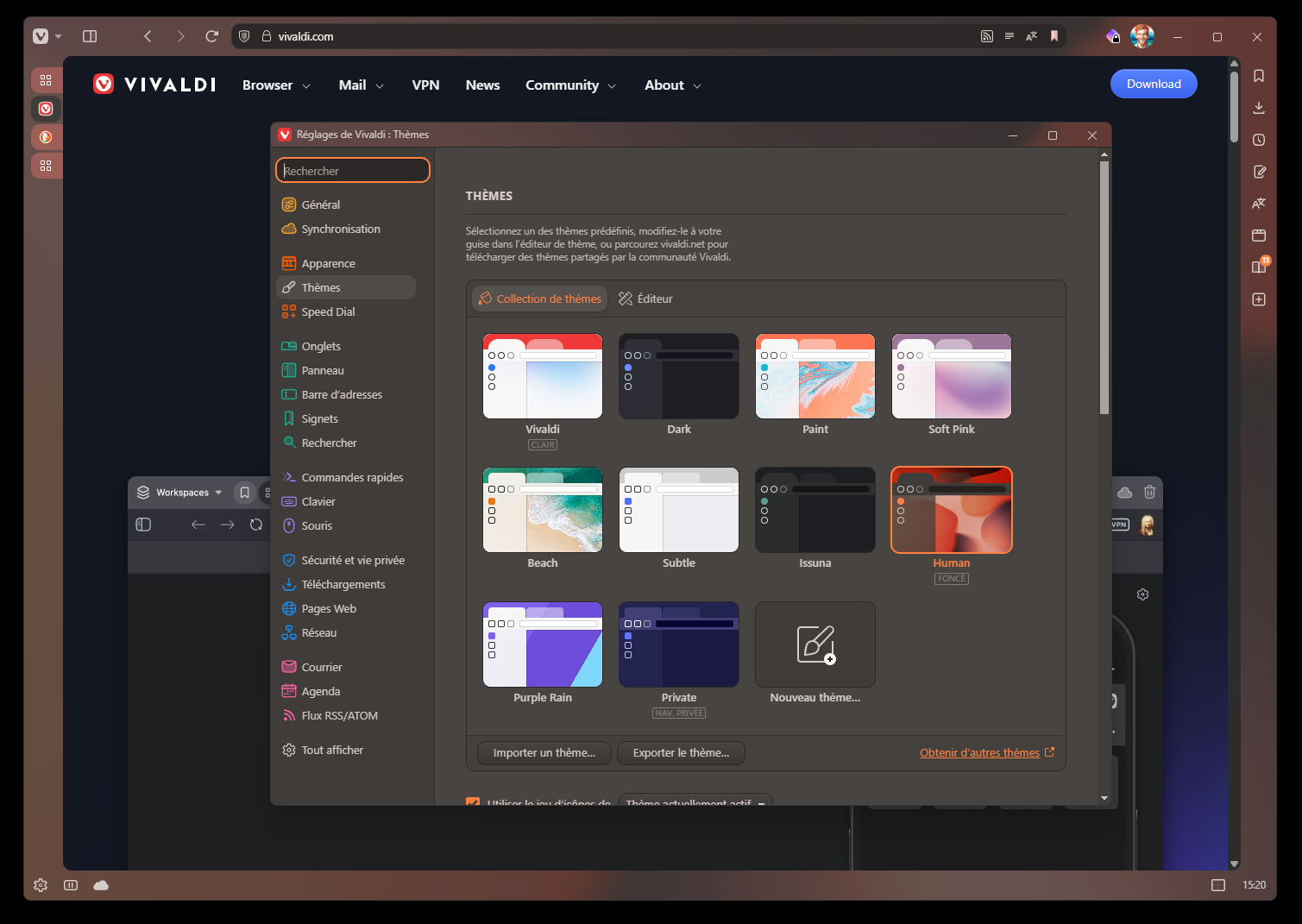1302x924 pixels.
Task: Switch to the Éditeur tab
Action: [x=645, y=299]
